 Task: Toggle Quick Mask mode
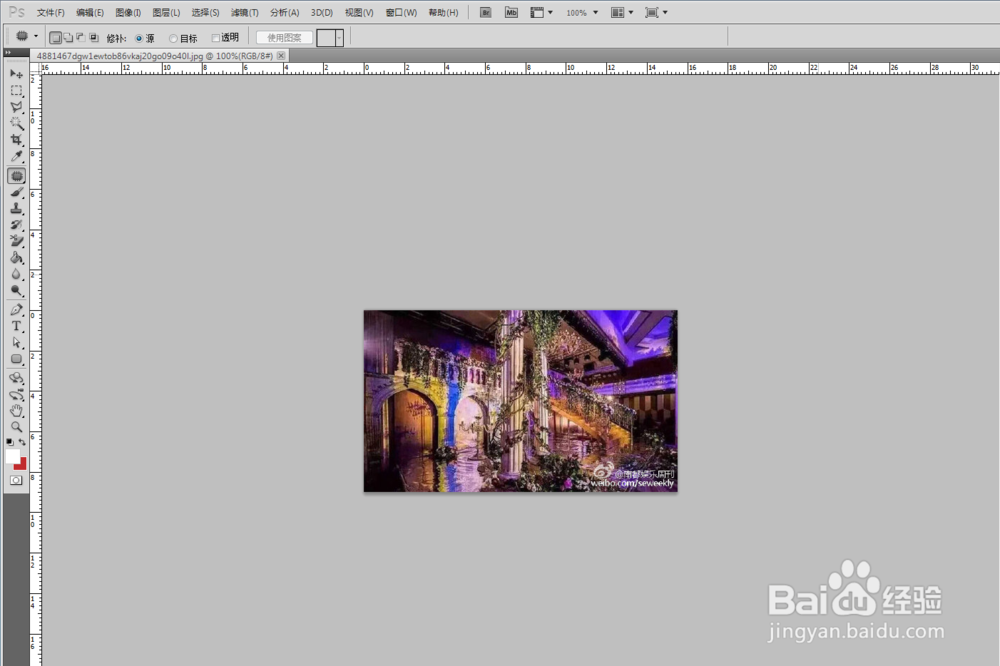[16, 480]
